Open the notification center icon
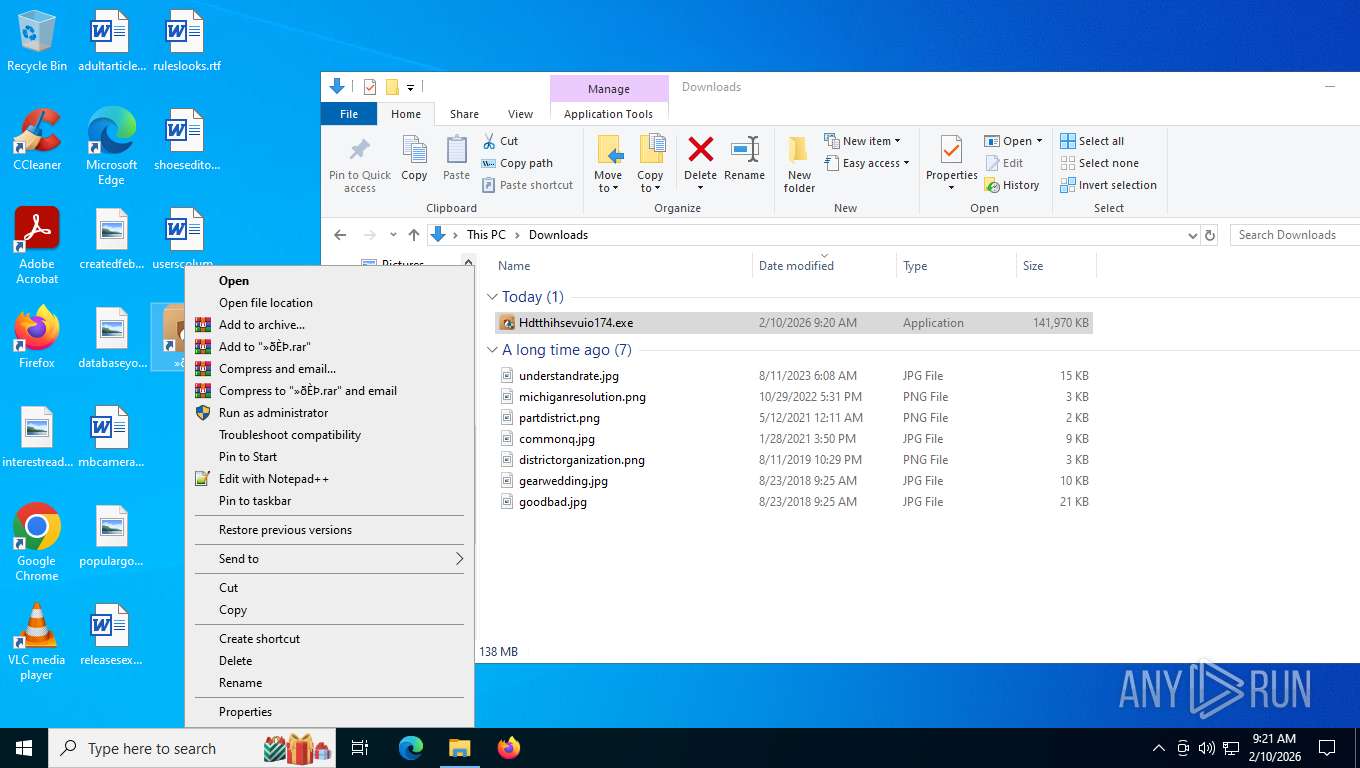1360x768 pixels. click(x=1327, y=748)
